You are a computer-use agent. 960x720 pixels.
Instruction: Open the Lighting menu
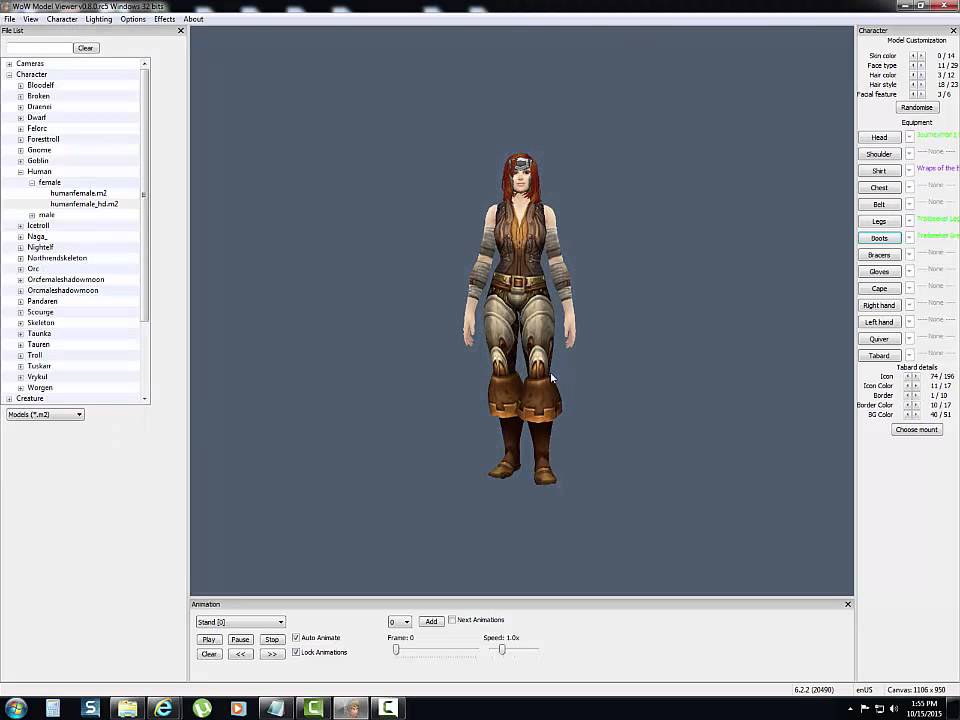point(99,19)
